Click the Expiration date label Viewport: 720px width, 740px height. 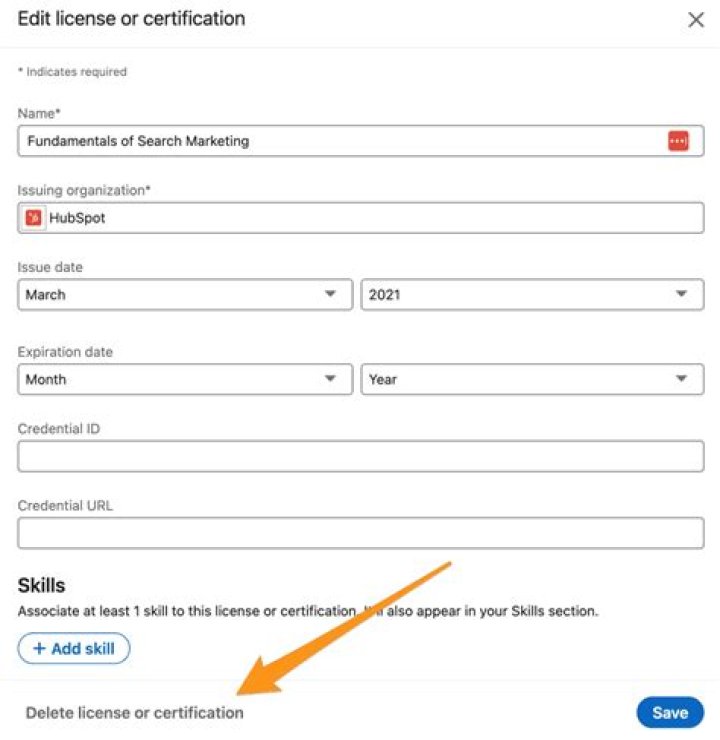click(65, 352)
